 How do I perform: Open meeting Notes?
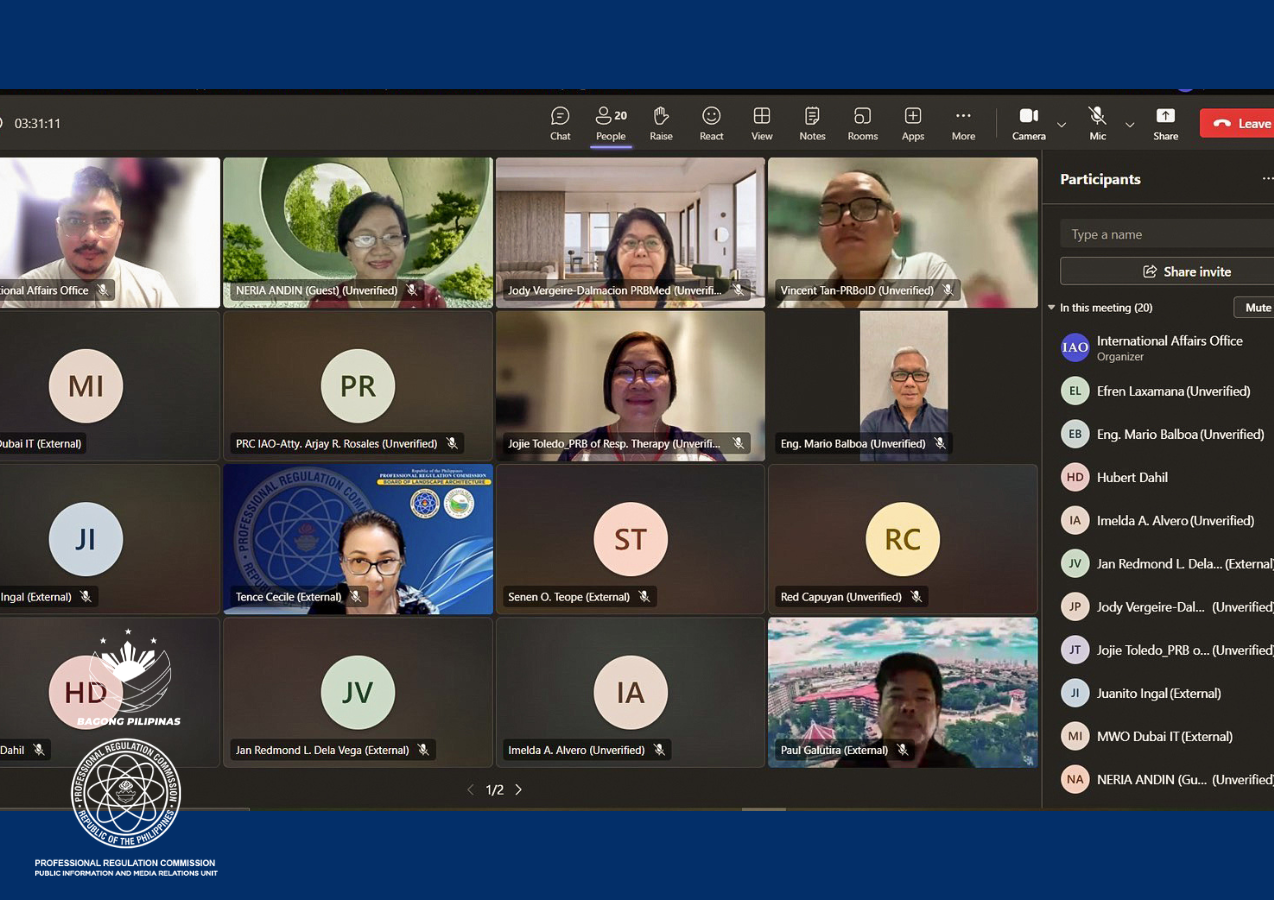tap(812, 124)
